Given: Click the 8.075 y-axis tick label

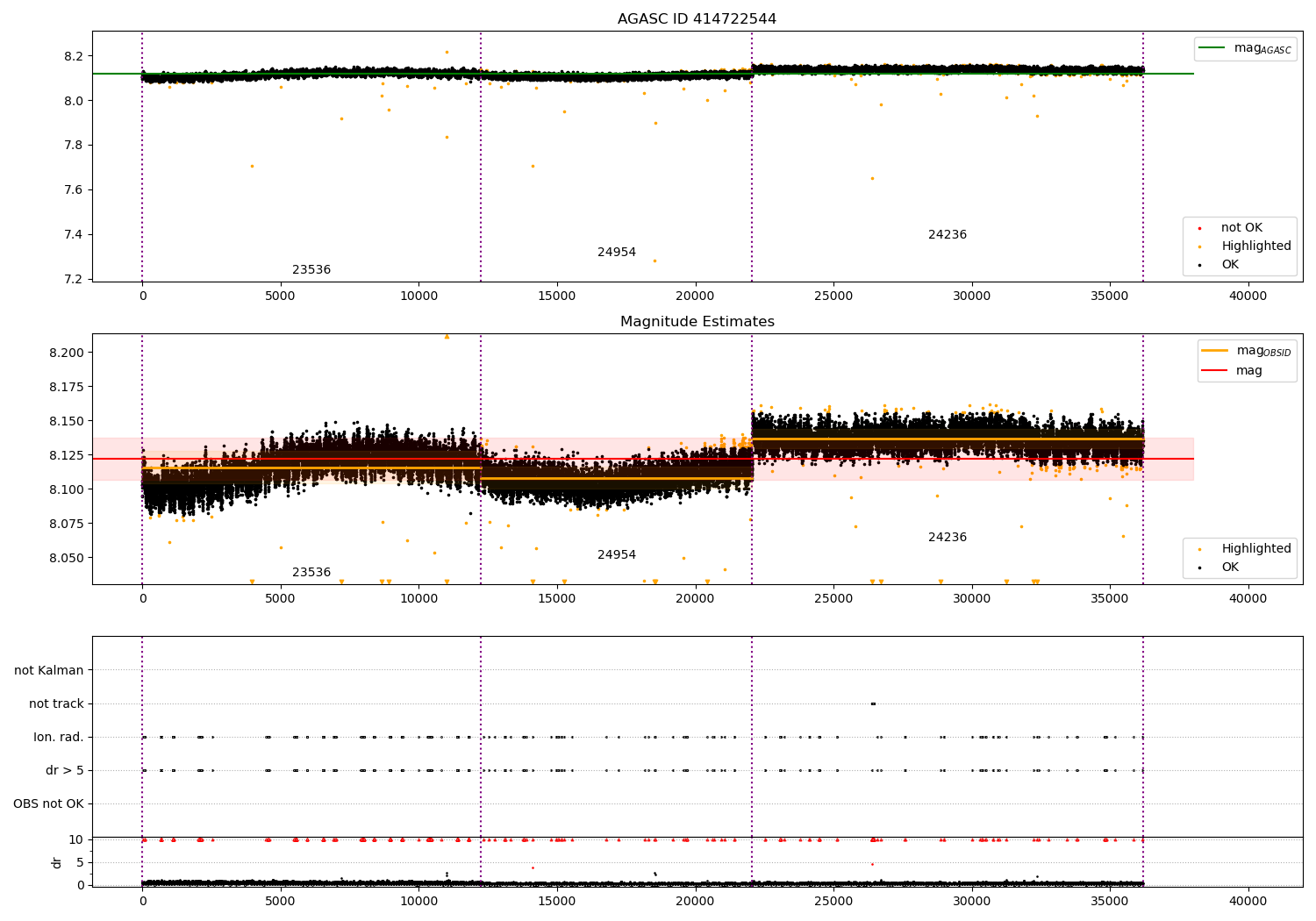Looking at the screenshot, I should [x=67, y=524].
